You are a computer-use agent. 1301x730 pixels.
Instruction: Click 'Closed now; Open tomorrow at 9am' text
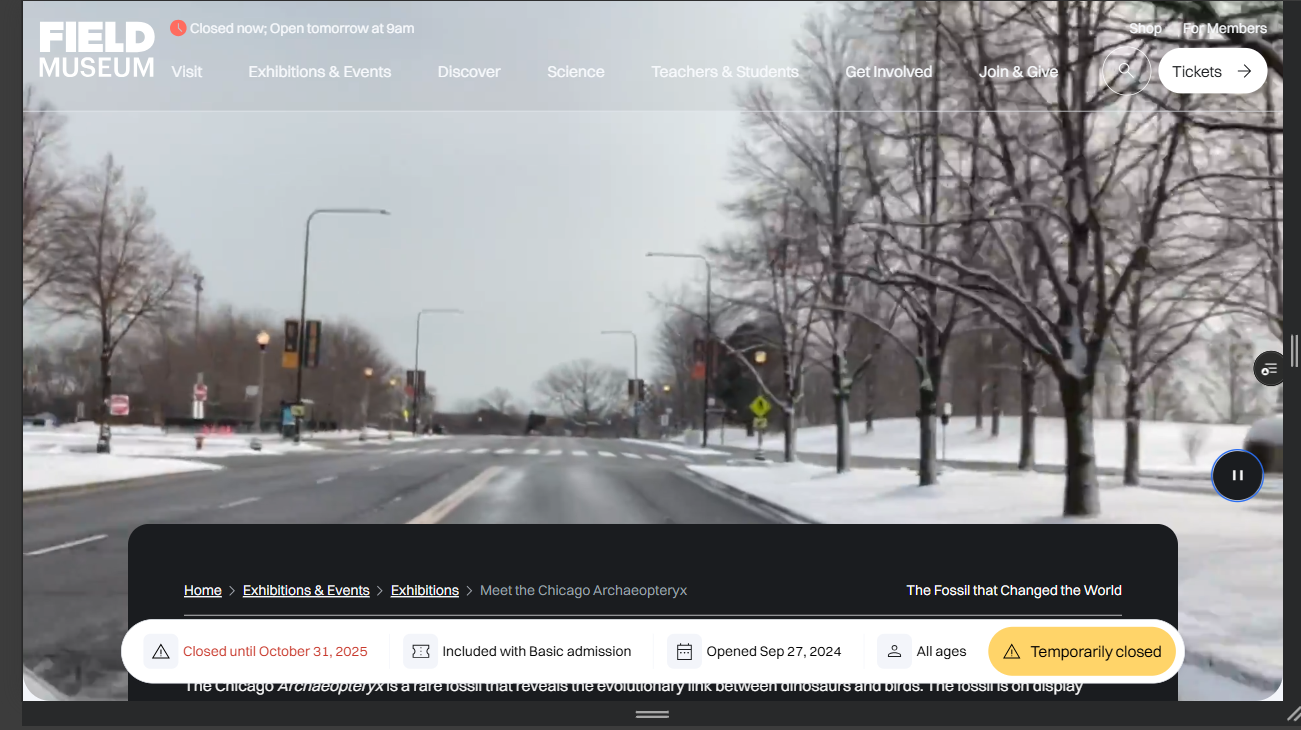coord(302,28)
